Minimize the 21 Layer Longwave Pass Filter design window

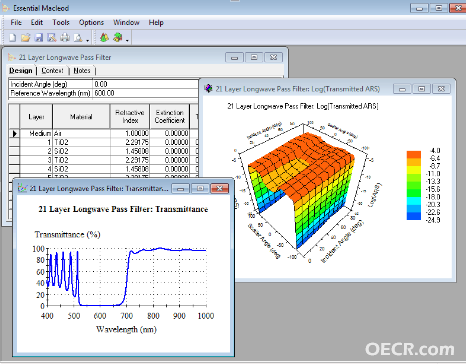[234, 57]
